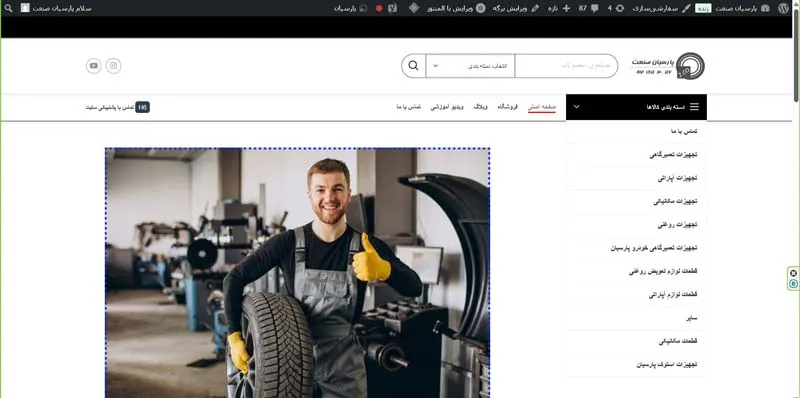Image resolution: width=800 pixels, height=398 pixels.
Task: Go to صفحه اصلی home tab
Action: tap(542, 107)
